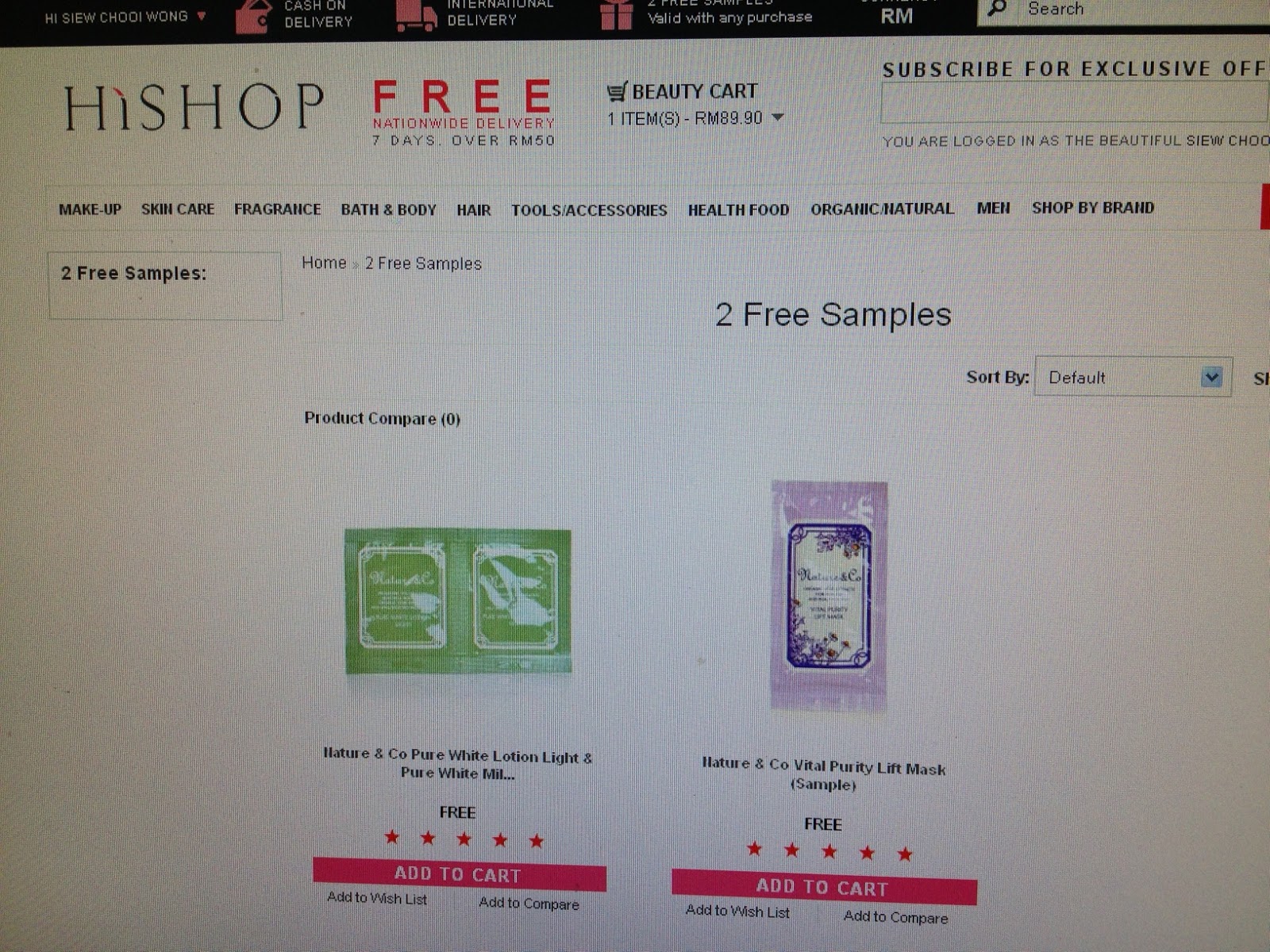Click the beauty cart icon

click(x=617, y=92)
